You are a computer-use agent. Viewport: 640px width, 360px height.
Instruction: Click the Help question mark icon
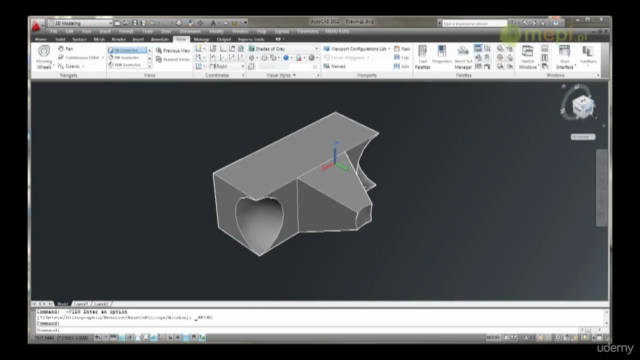click(556, 23)
